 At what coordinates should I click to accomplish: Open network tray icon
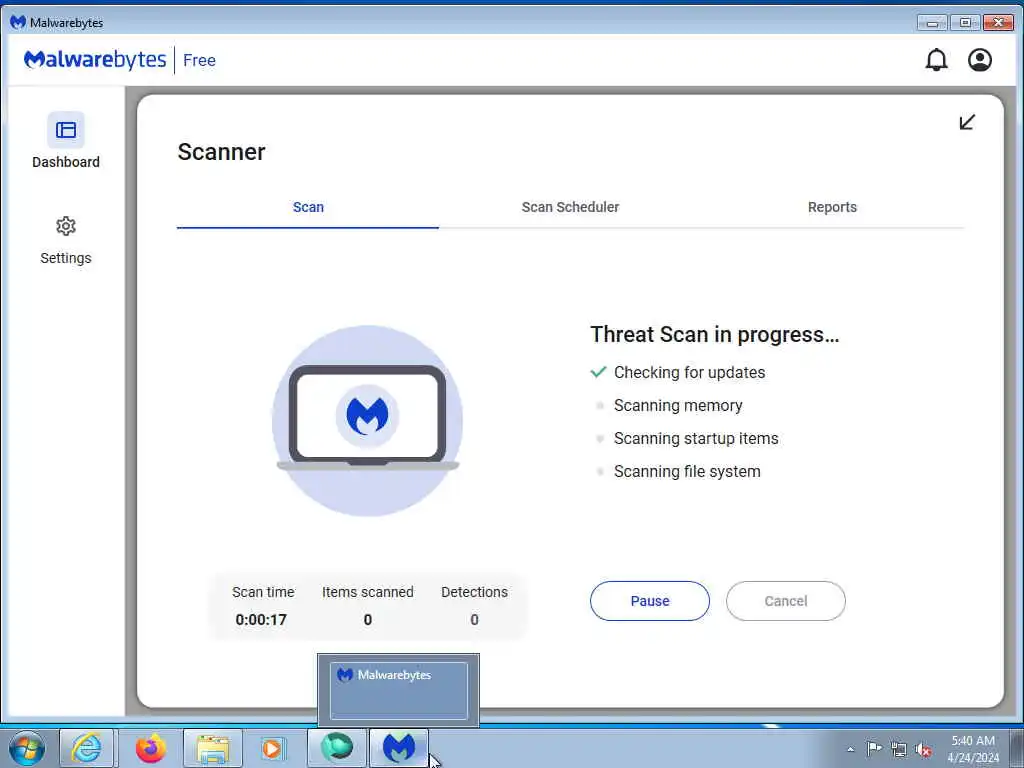[x=899, y=749]
